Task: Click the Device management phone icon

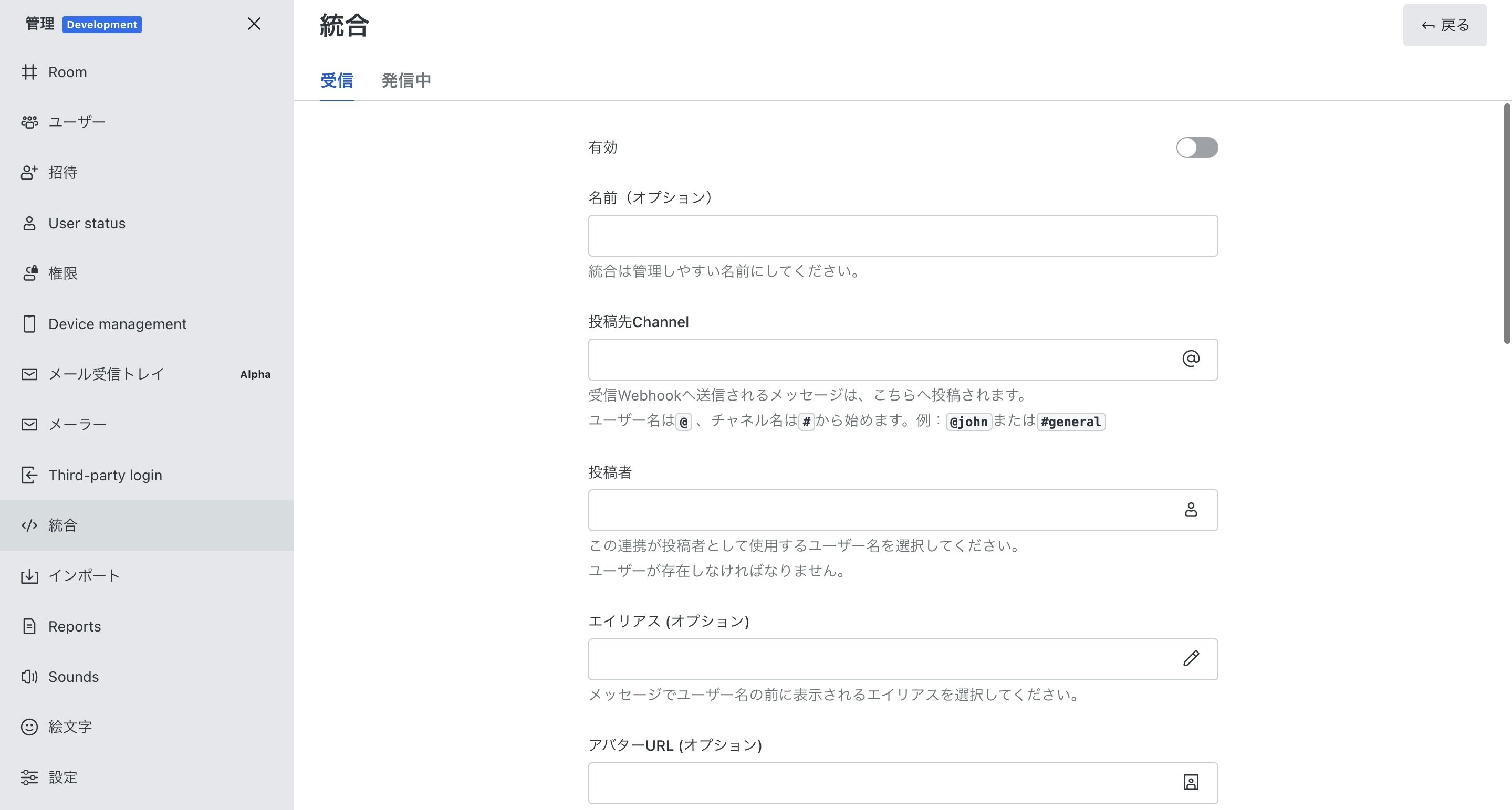Action: coord(29,324)
